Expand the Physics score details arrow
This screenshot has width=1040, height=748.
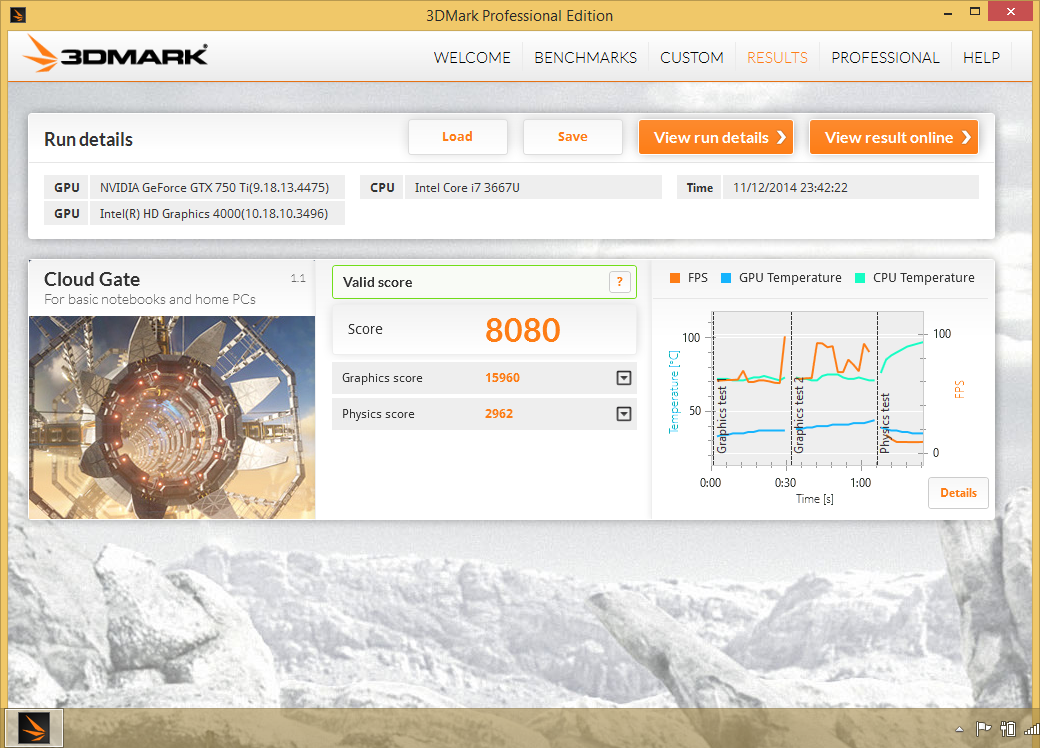[x=623, y=414]
